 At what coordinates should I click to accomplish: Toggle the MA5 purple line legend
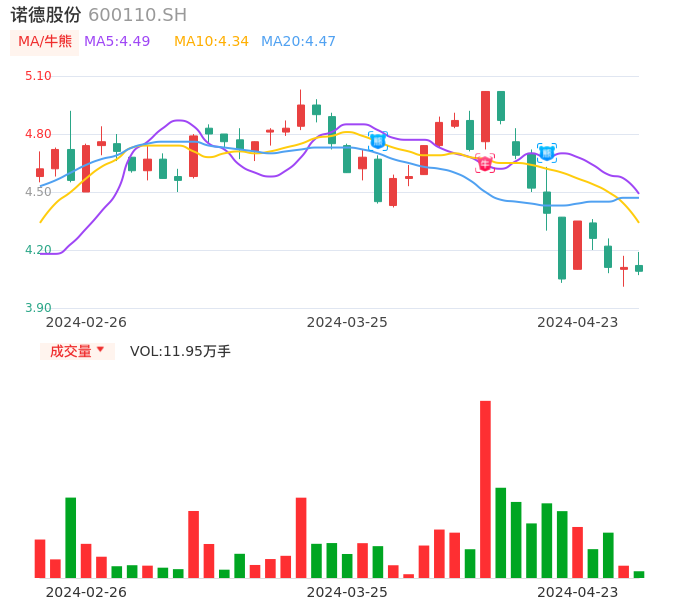click(117, 41)
